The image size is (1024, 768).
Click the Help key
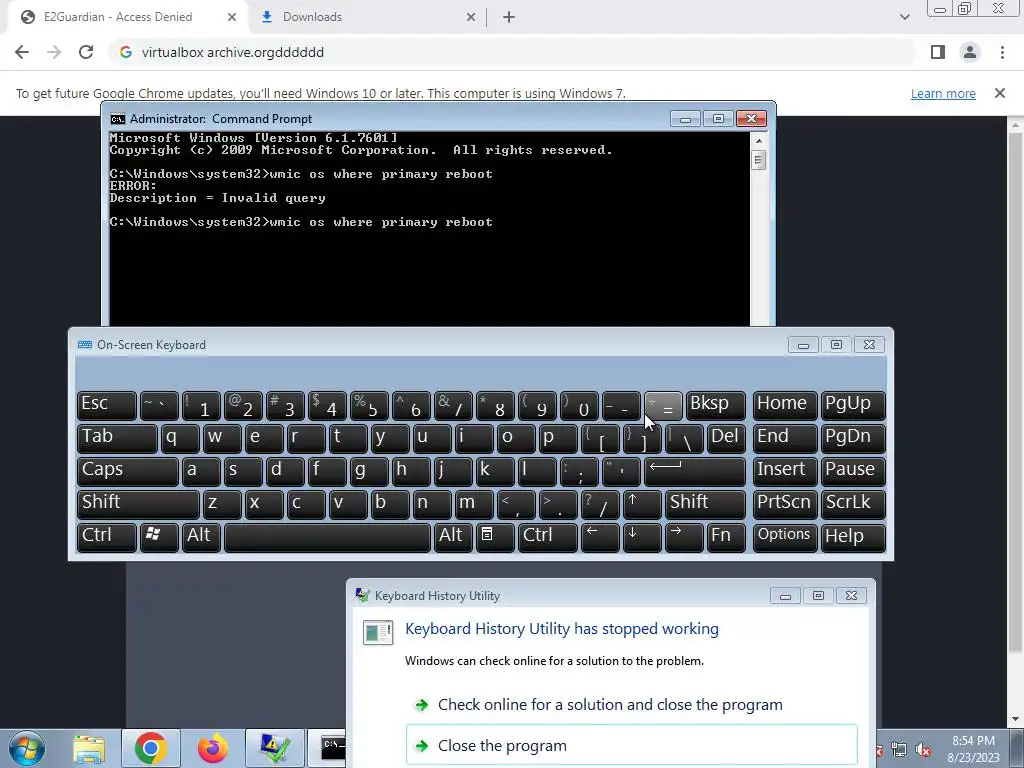coord(853,537)
